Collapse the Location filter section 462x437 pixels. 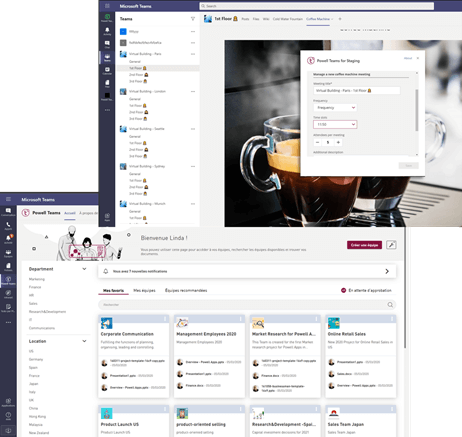(x=84, y=341)
